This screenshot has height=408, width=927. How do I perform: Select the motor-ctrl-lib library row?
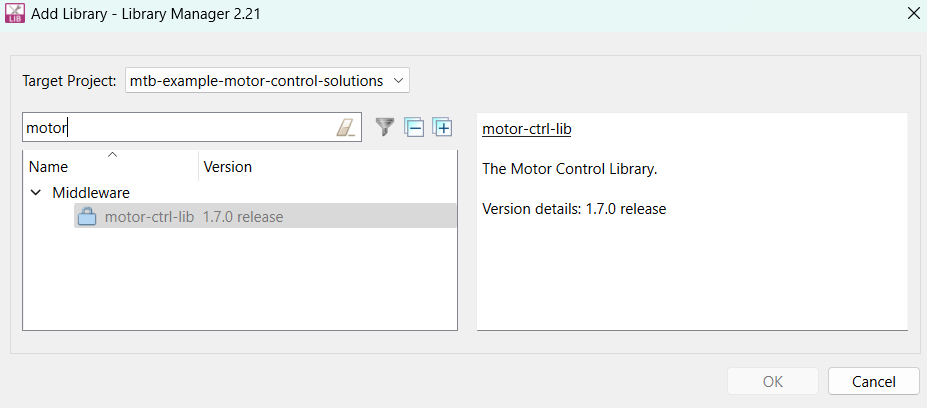(149, 217)
